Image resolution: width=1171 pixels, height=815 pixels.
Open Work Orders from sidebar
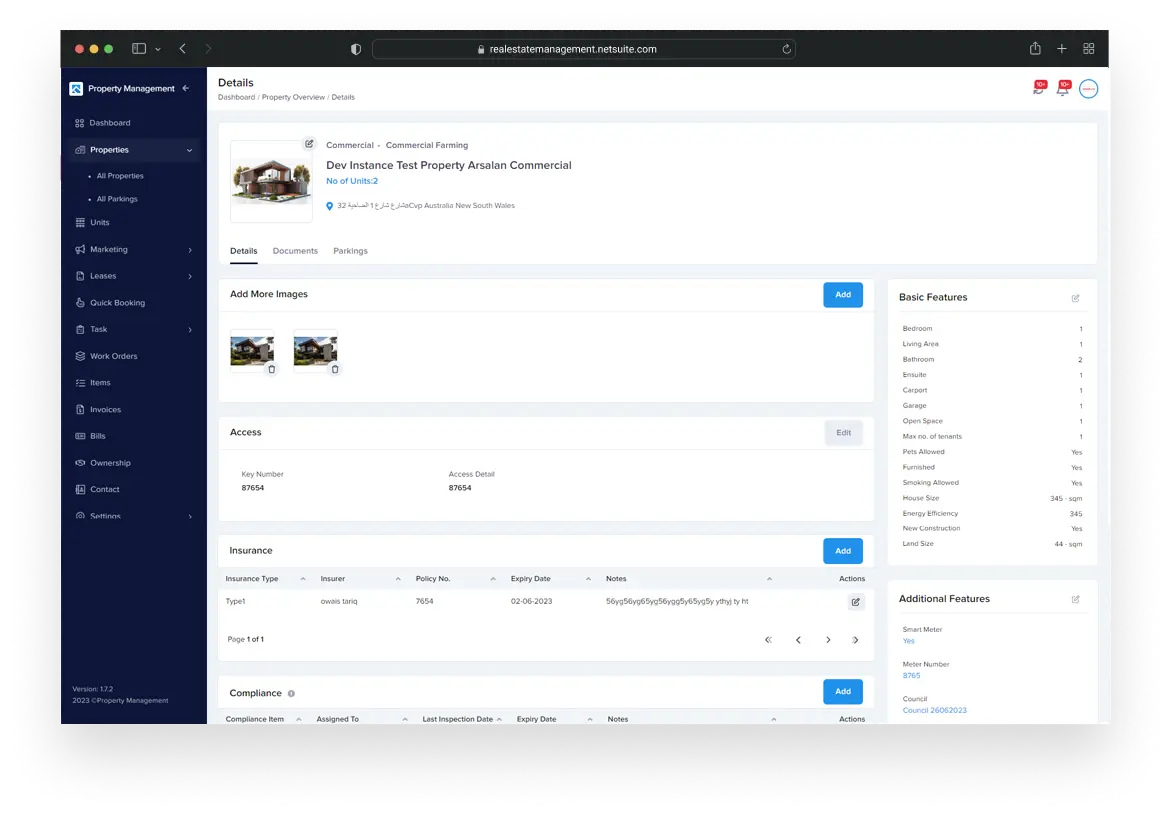point(114,356)
